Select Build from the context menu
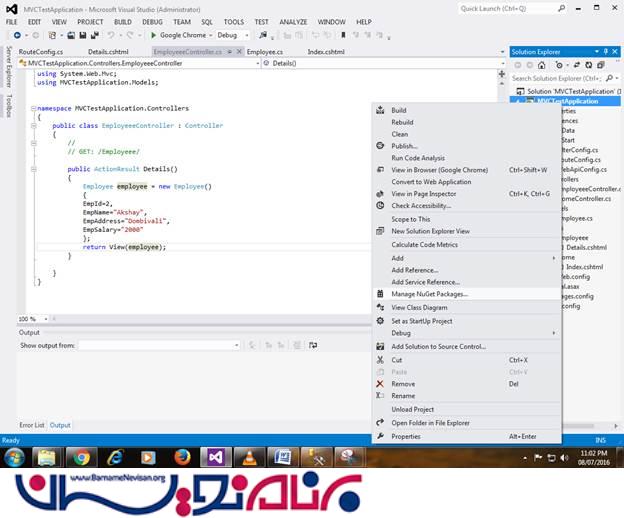624x518 pixels. (x=399, y=110)
